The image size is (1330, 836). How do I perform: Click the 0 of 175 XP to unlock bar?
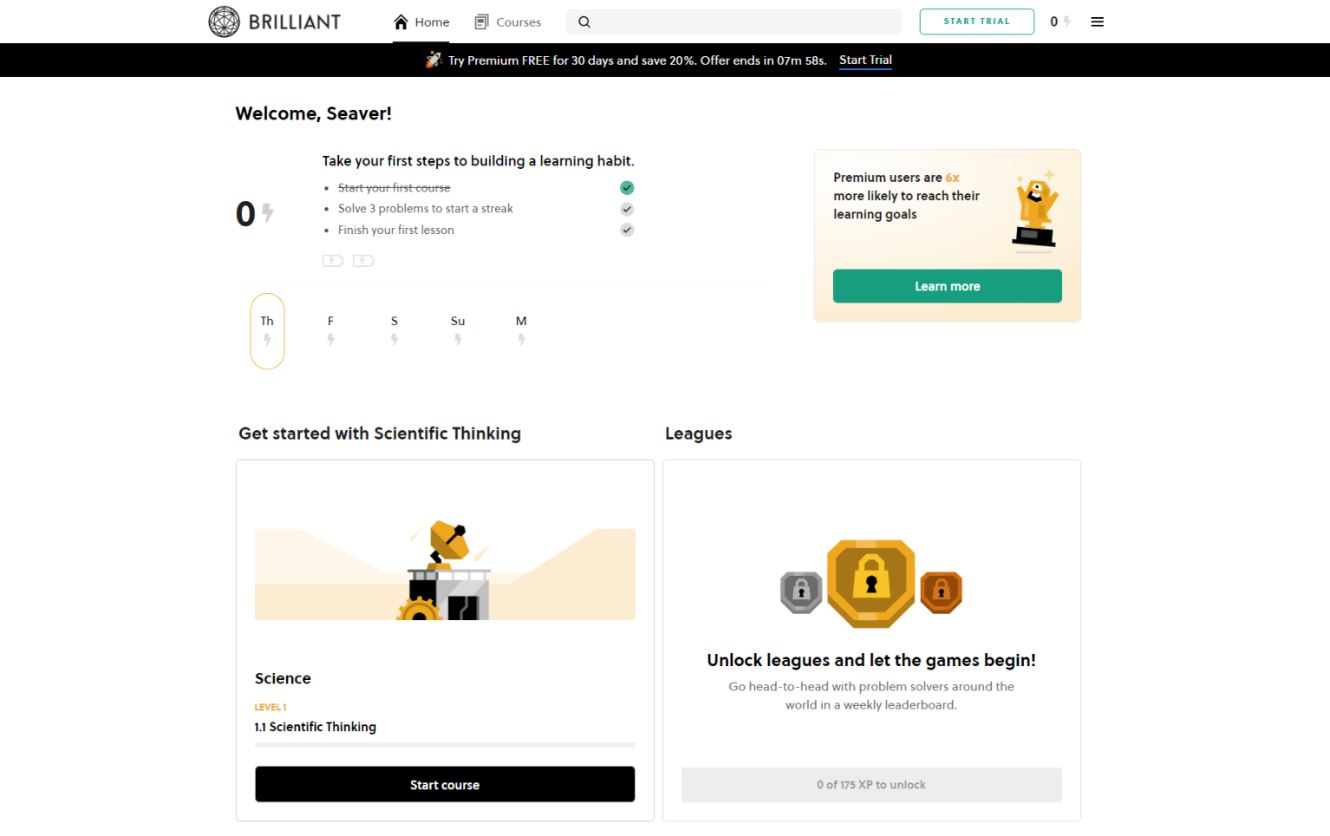871,785
